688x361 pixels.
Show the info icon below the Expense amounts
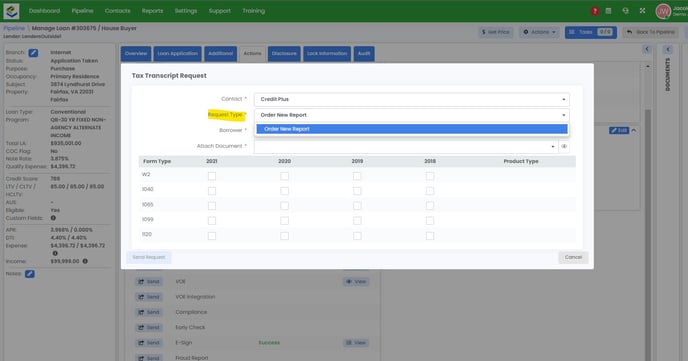(x=55, y=253)
